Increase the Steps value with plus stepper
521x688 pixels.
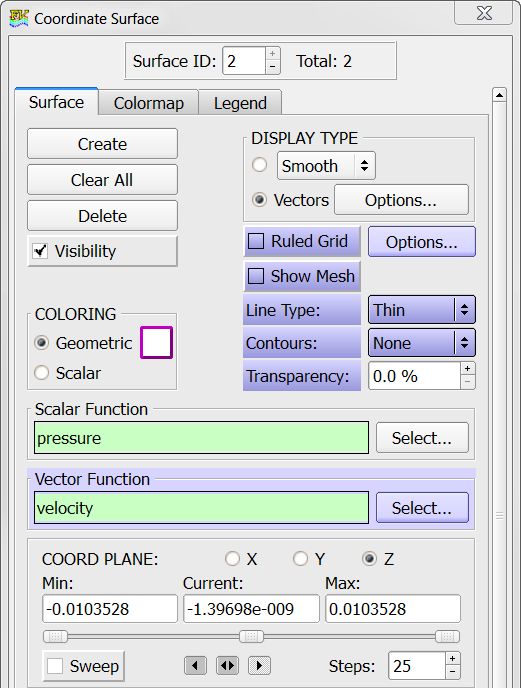click(453, 659)
